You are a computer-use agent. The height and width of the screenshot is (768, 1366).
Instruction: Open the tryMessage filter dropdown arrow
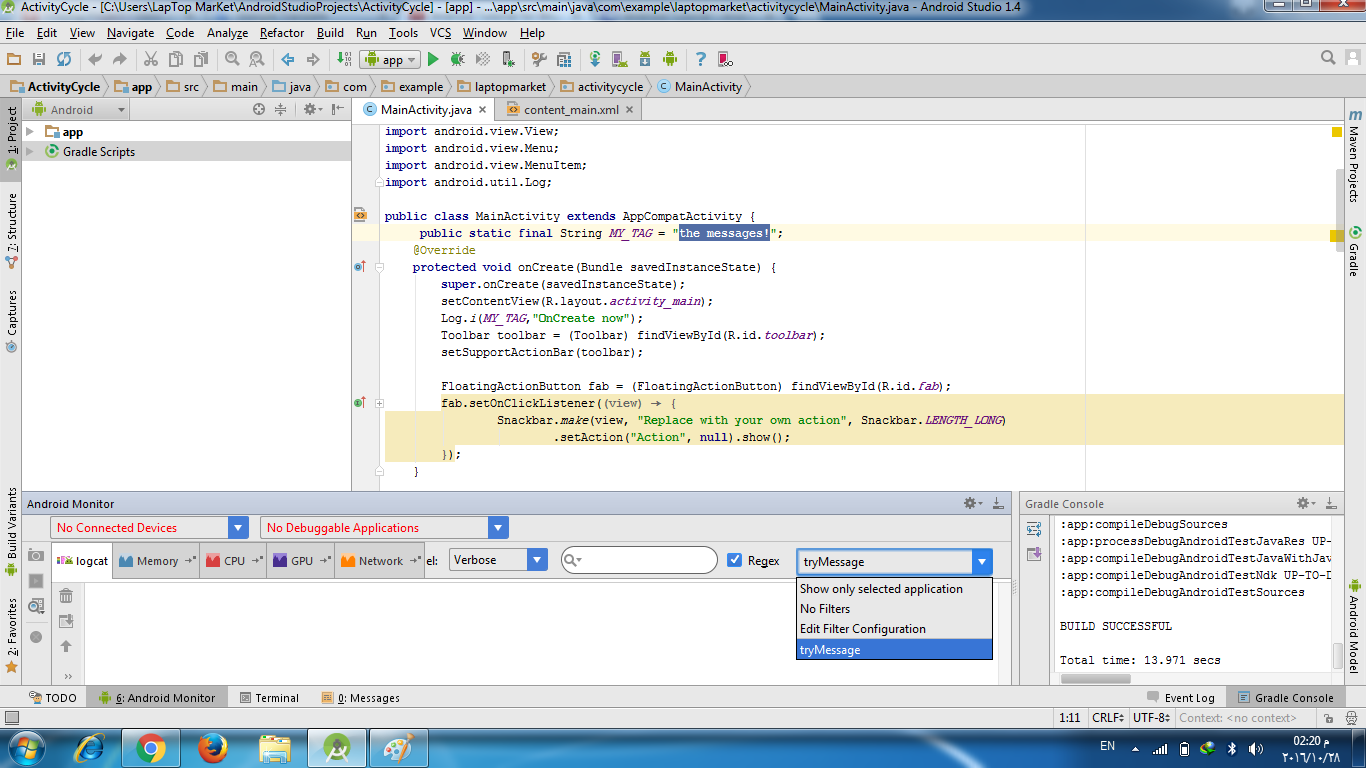(982, 562)
